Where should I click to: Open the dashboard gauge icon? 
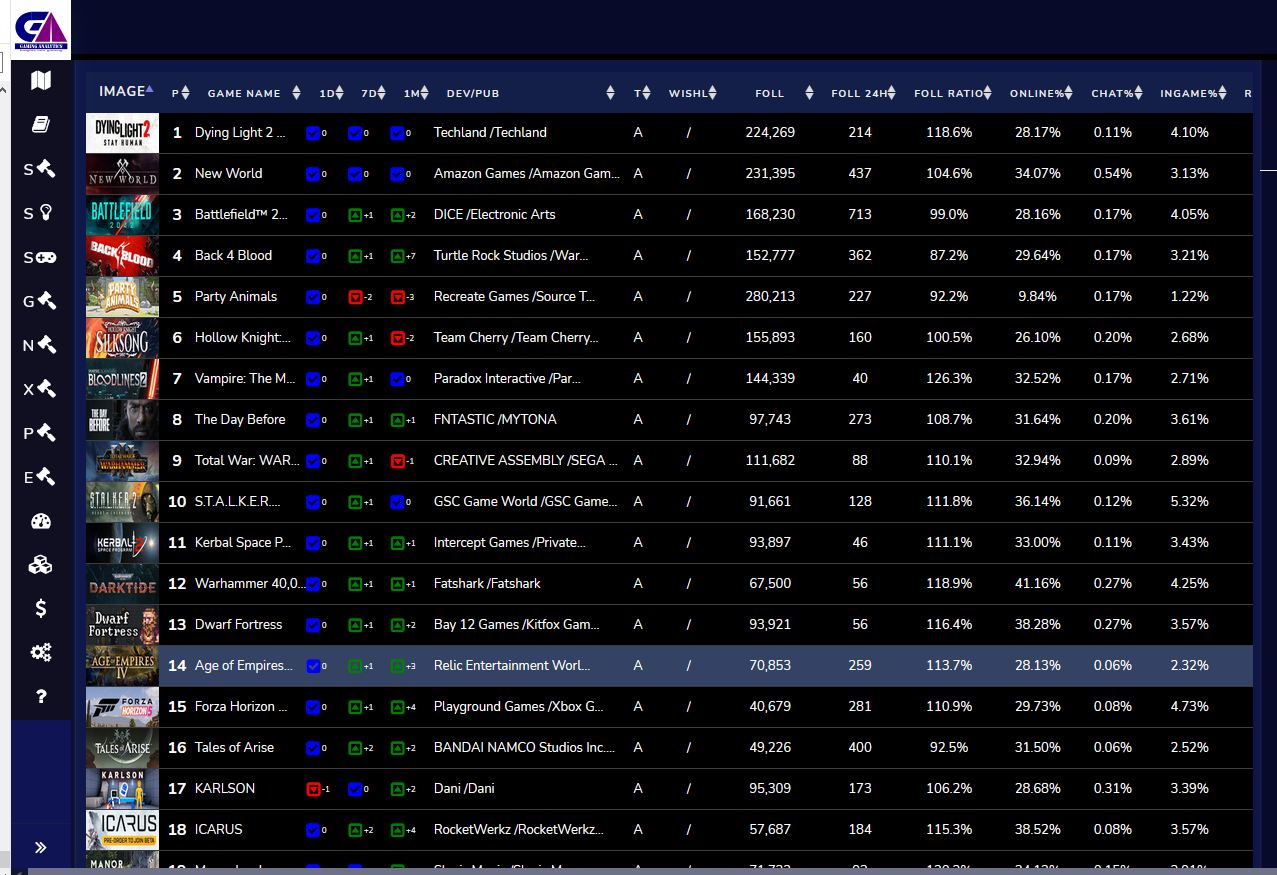click(41, 521)
